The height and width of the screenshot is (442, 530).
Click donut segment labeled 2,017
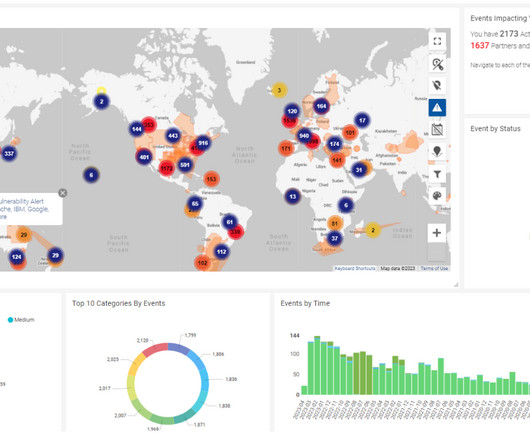click(130, 388)
